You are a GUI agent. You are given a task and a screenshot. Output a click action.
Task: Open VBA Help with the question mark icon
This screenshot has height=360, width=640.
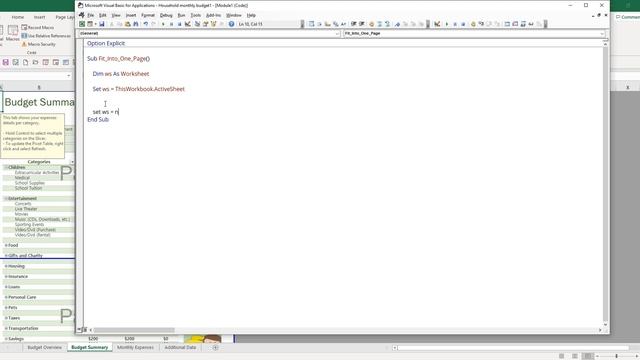231,24
